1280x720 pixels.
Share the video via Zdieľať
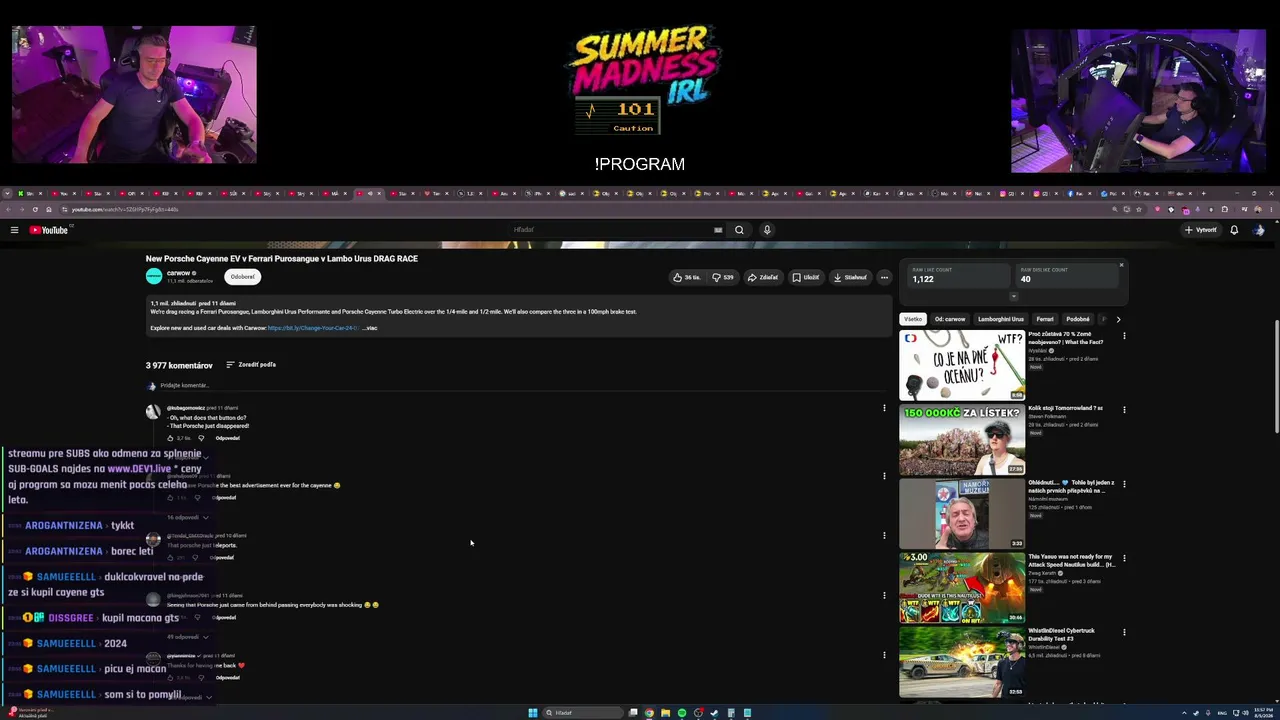[763, 277]
